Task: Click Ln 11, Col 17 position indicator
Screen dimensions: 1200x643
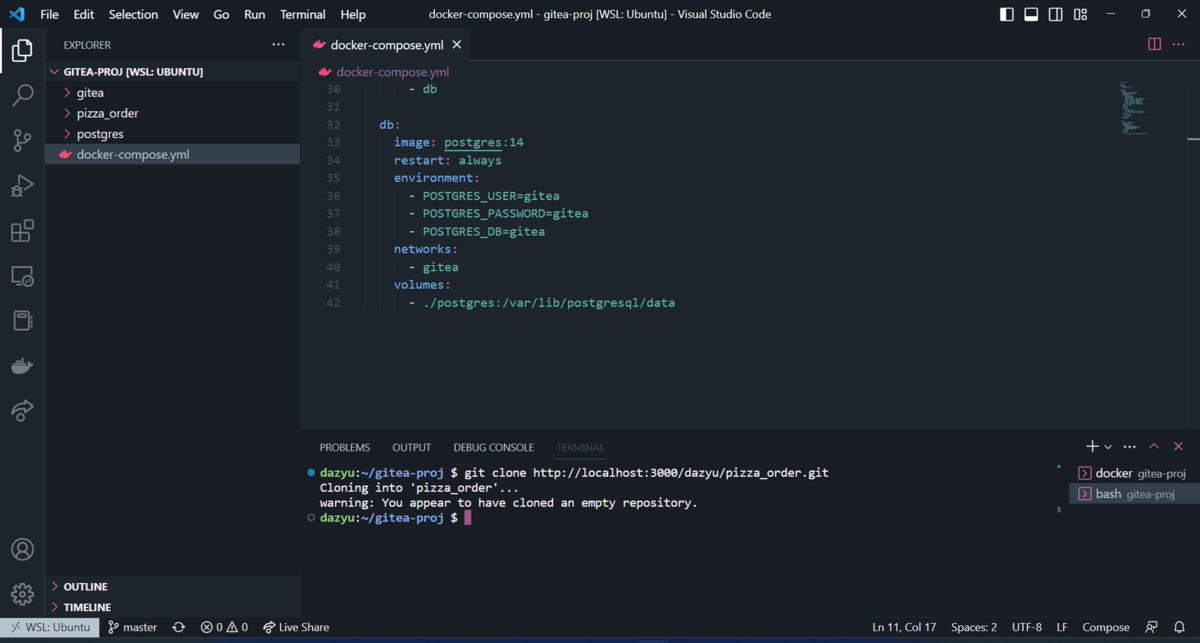Action: point(904,627)
